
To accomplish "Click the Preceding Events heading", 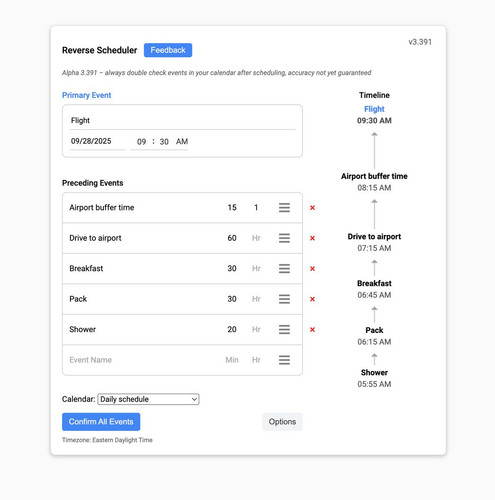I will (93, 183).
